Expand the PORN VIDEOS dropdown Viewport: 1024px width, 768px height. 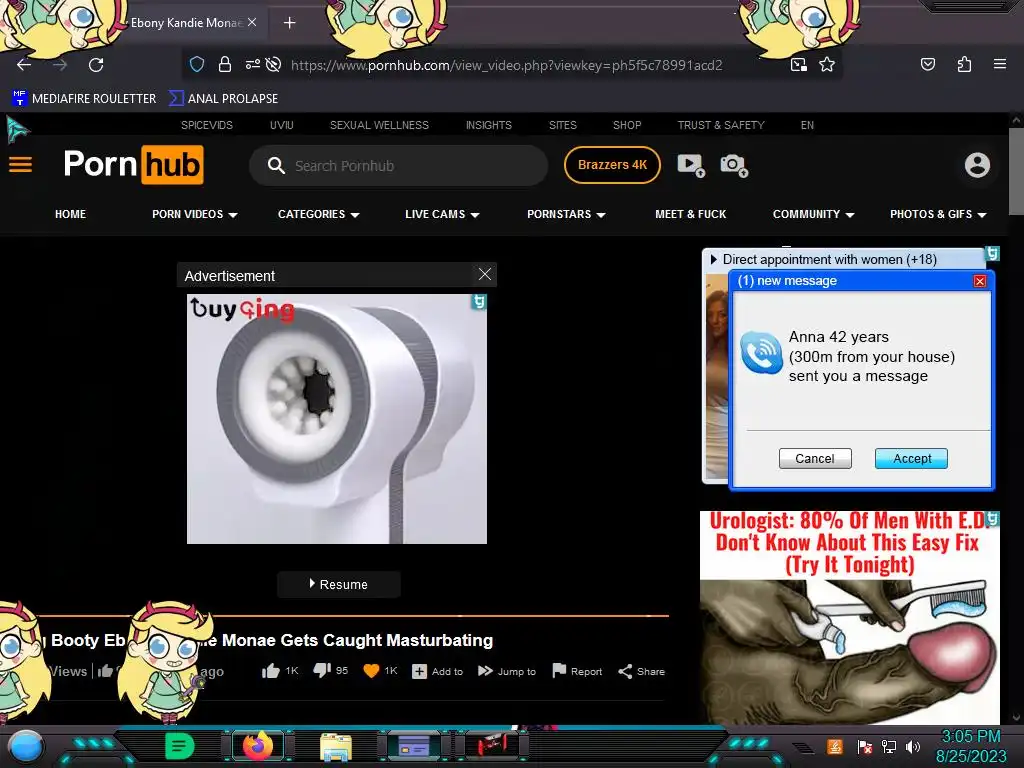195,214
